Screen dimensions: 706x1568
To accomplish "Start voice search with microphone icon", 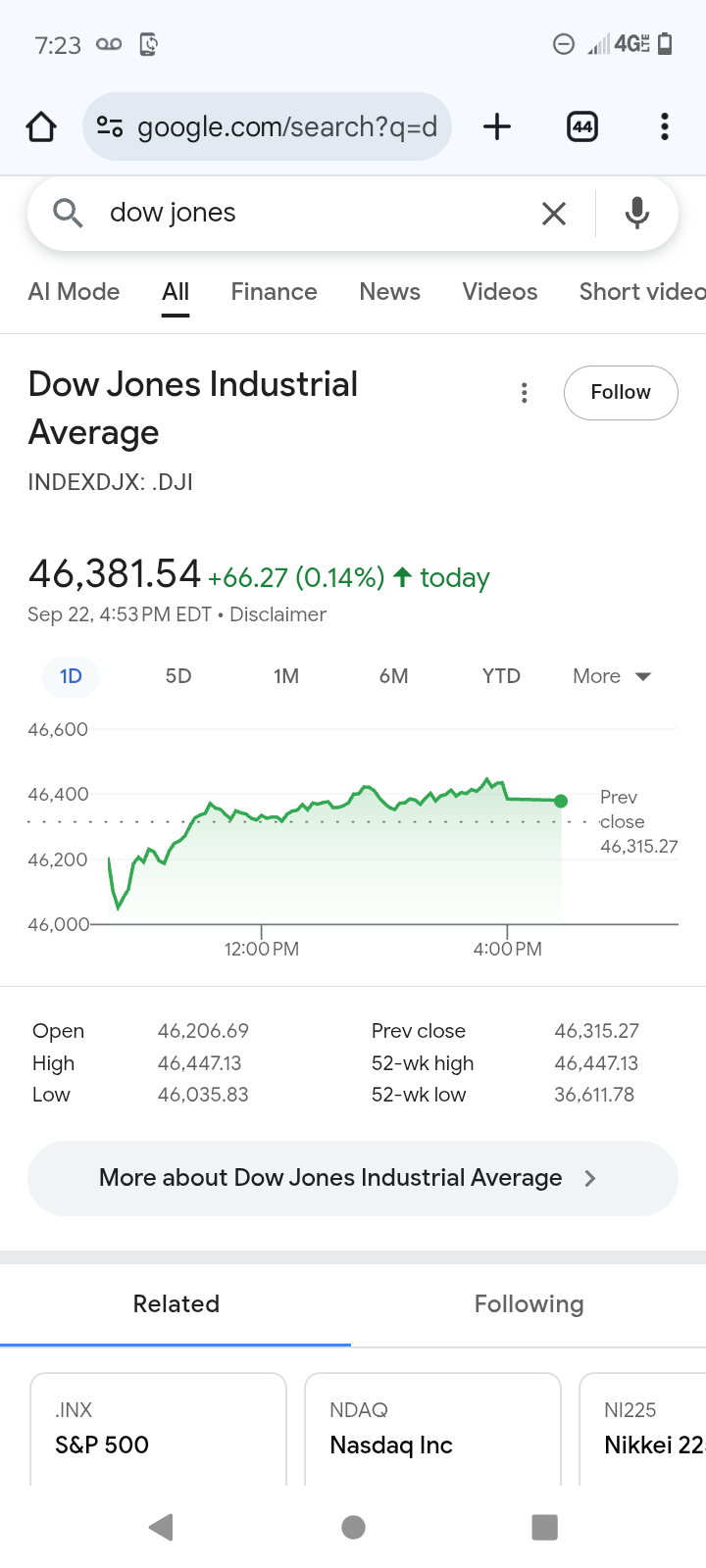I will [637, 213].
